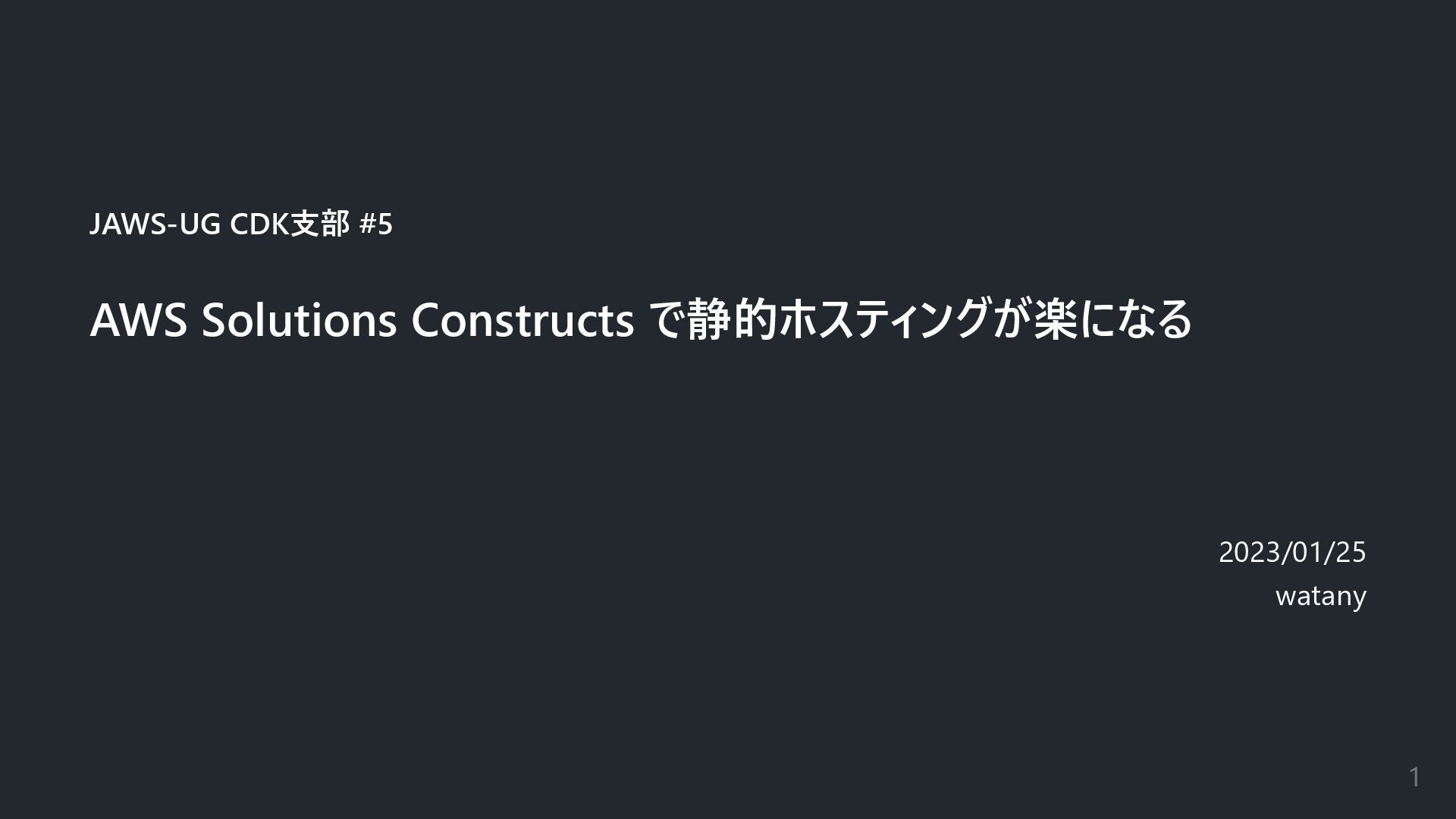
Task: Select the 支部 kanji in the subtitle
Action: coord(321,224)
